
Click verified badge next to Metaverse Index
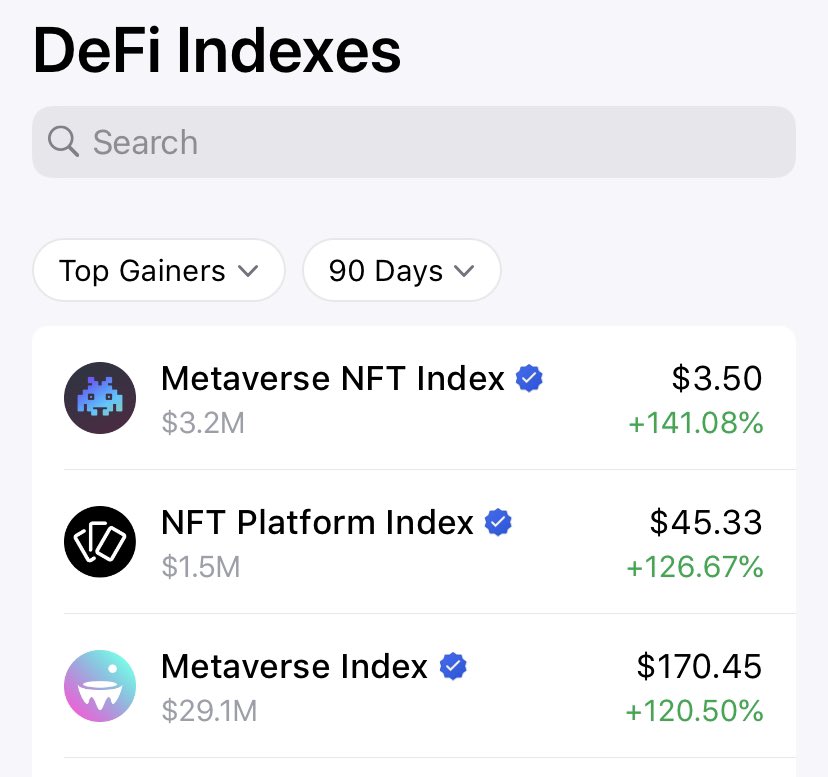click(453, 666)
